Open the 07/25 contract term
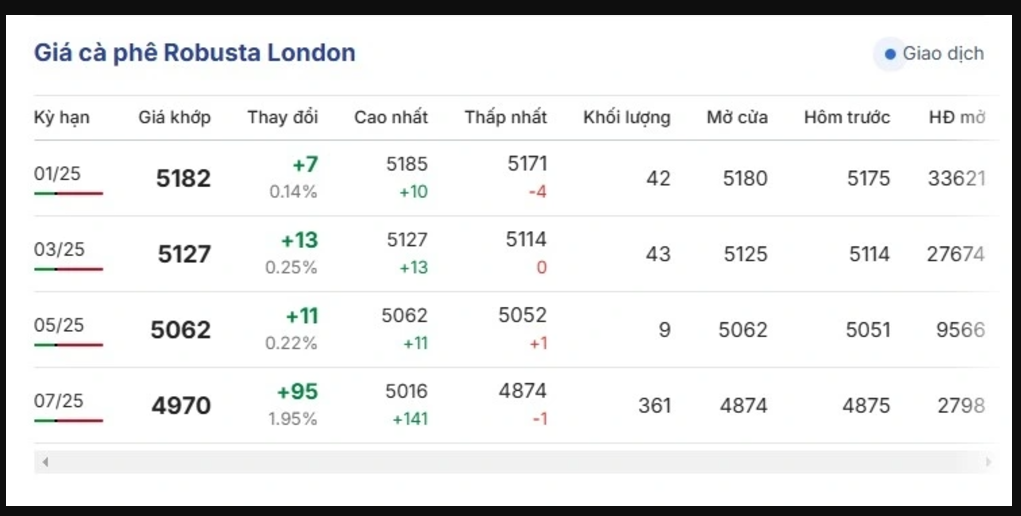Viewport: 1021px width, 516px height. (59, 400)
